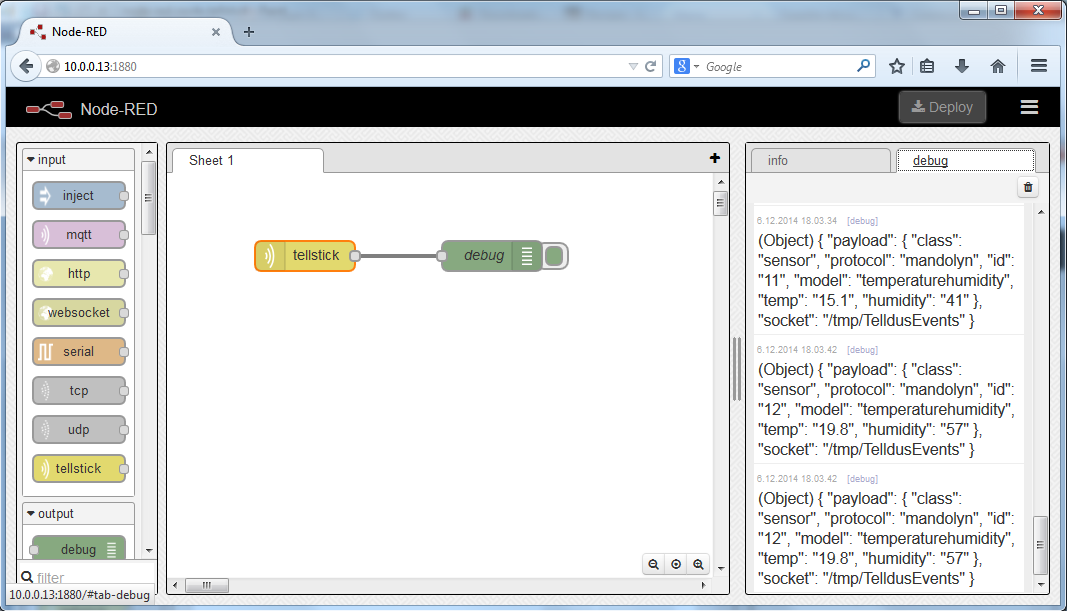Select the tcp input node
1067x611 pixels.
78,391
